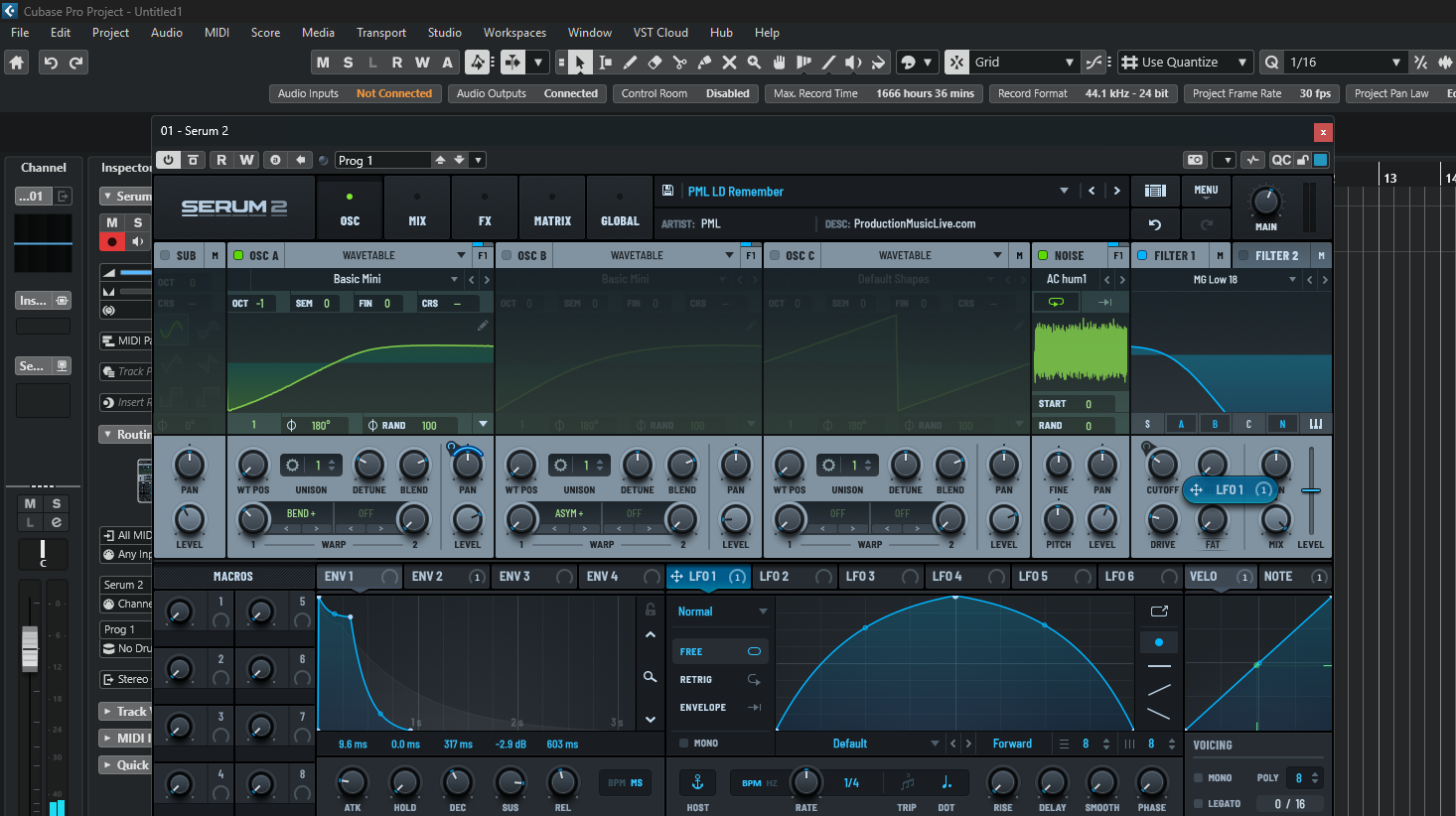Select the Cubase Mute tool
The image size is (1456, 816).
point(729,63)
